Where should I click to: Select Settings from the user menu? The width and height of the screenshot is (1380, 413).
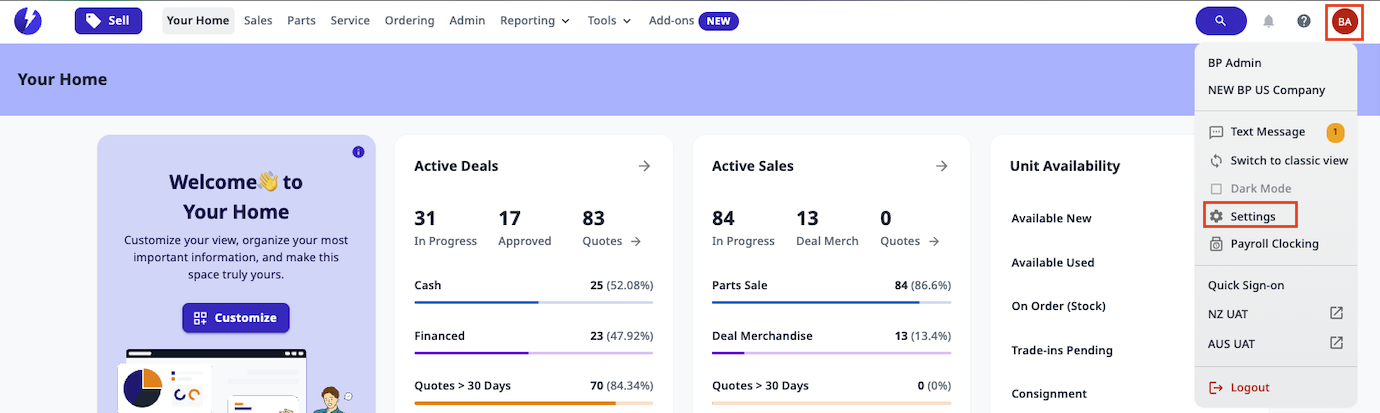[1252, 216]
